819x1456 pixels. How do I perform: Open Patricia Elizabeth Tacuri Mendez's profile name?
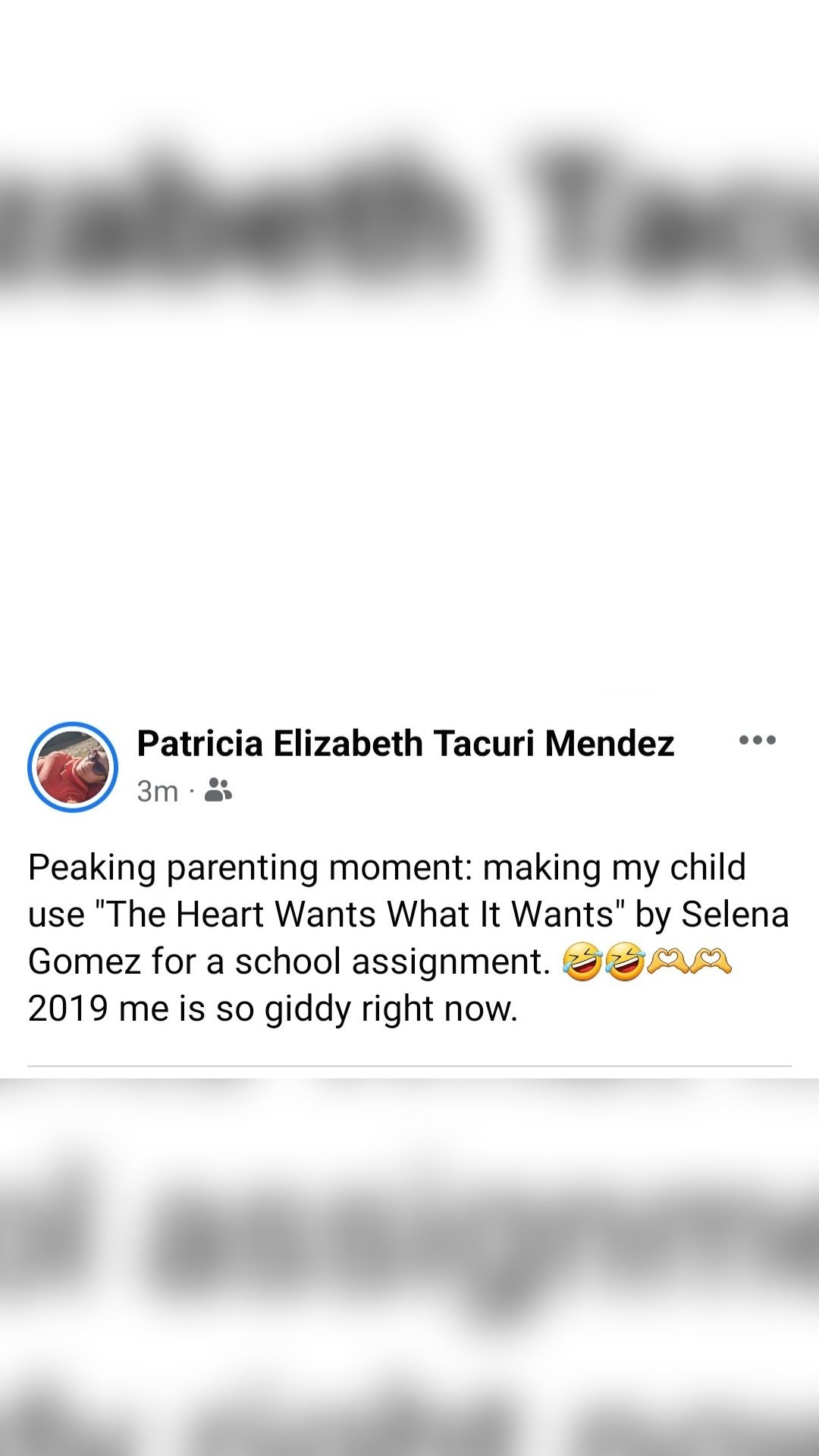click(x=405, y=743)
